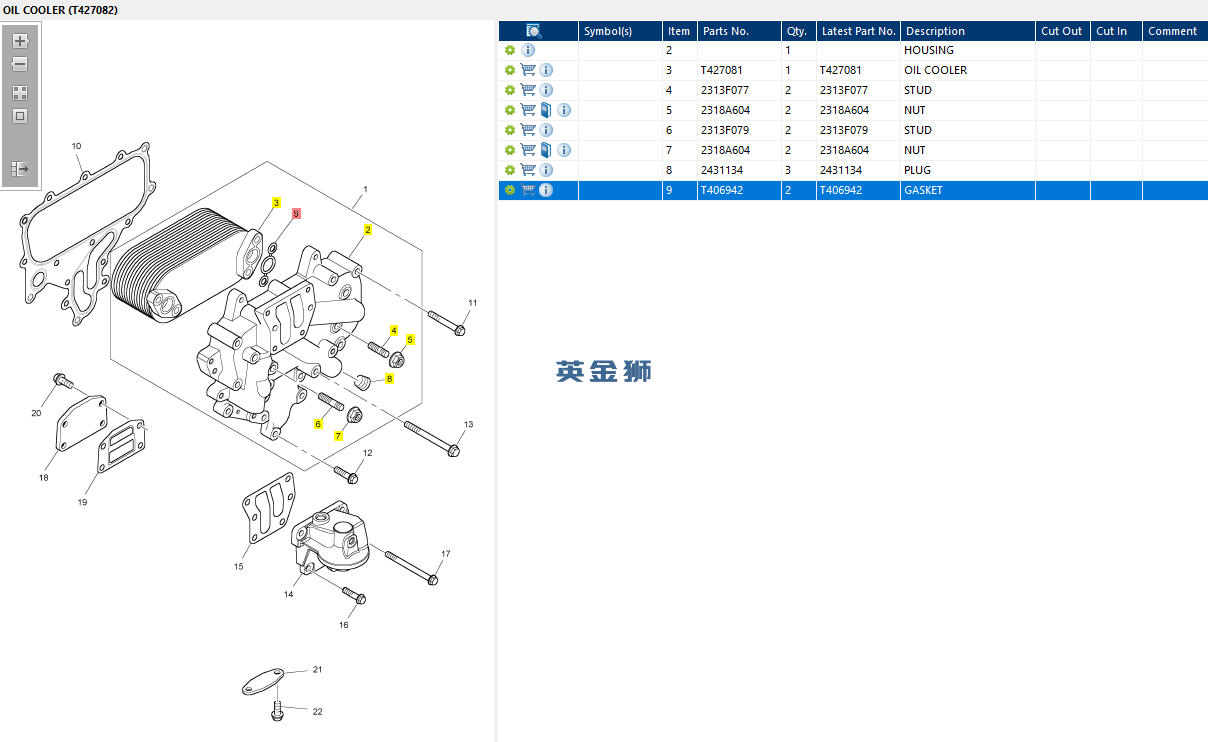Click the Cut Out column header
The width and height of the screenshot is (1208, 742).
point(1063,31)
